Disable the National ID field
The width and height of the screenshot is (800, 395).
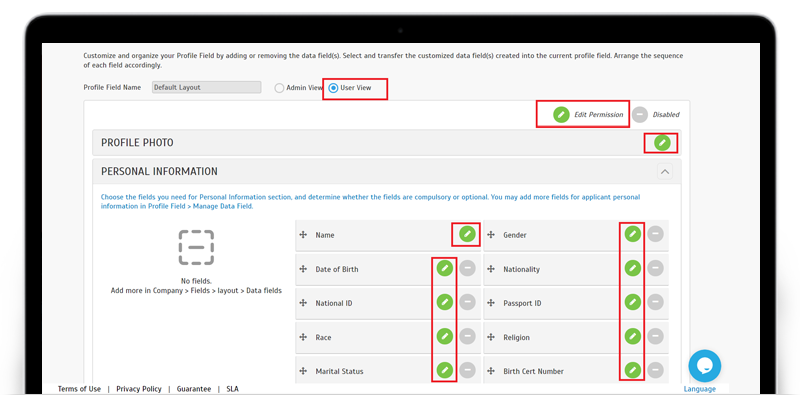click(x=467, y=303)
